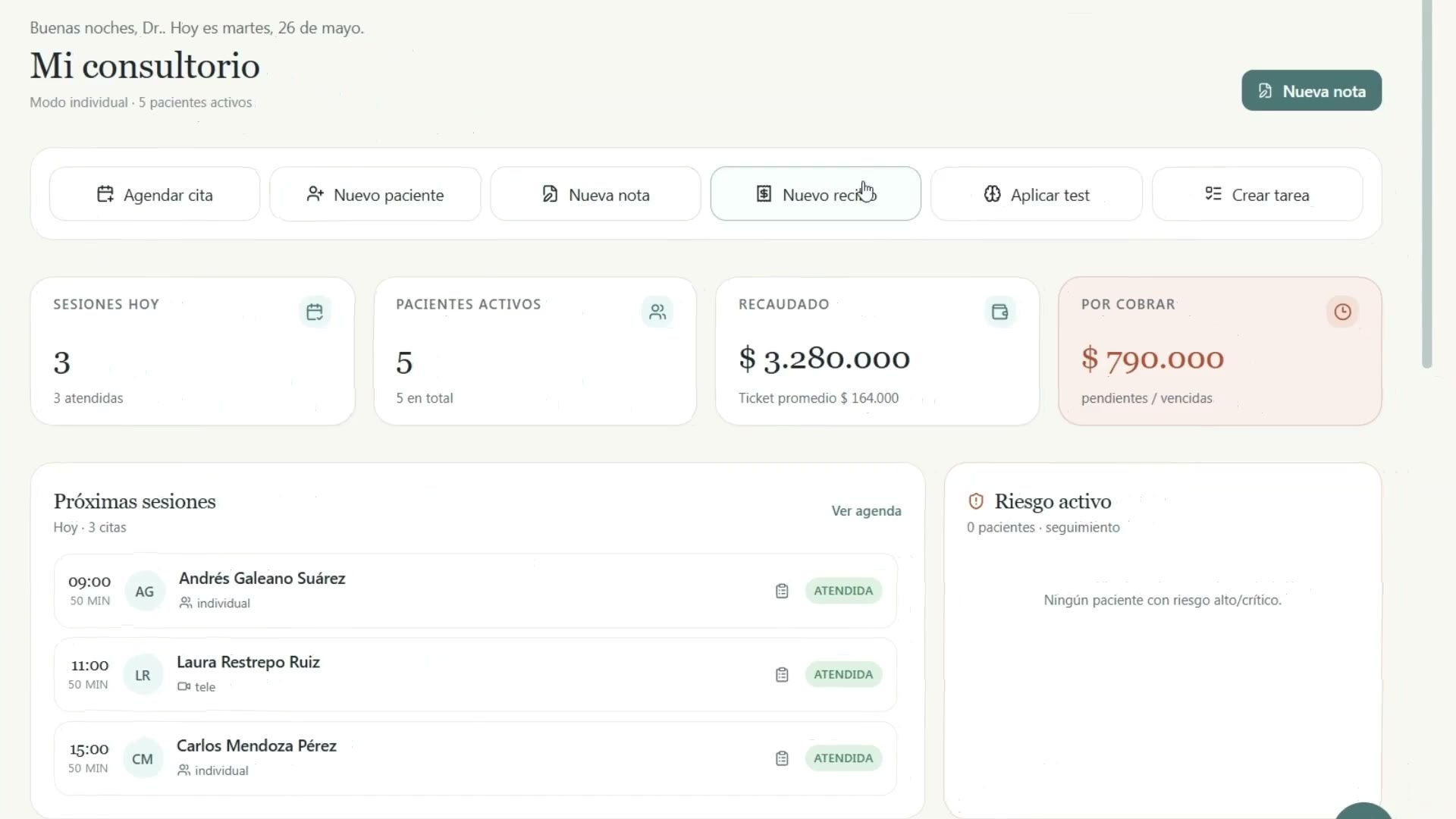Create a receipt with Nuevo recibo button

coord(816,194)
